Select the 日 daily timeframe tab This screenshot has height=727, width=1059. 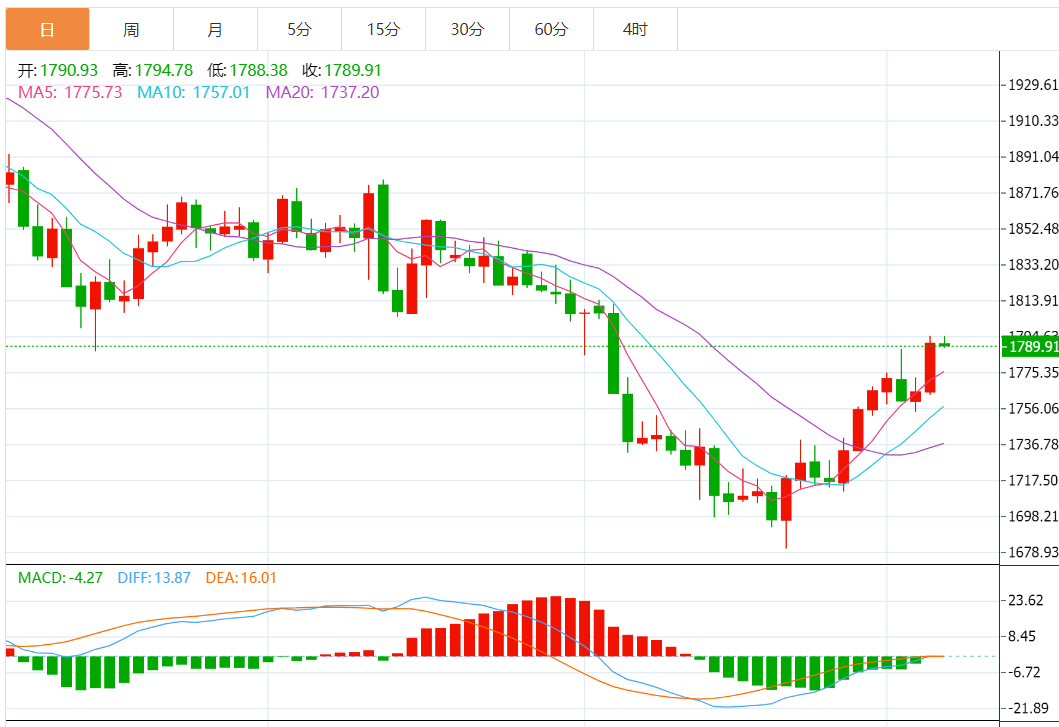coord(47,29)
